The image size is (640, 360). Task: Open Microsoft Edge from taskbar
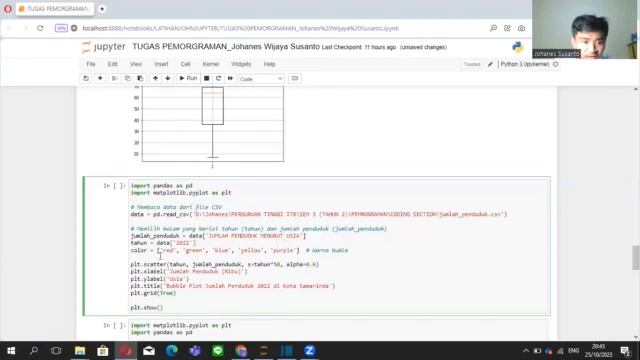click(x=171, y=351)
